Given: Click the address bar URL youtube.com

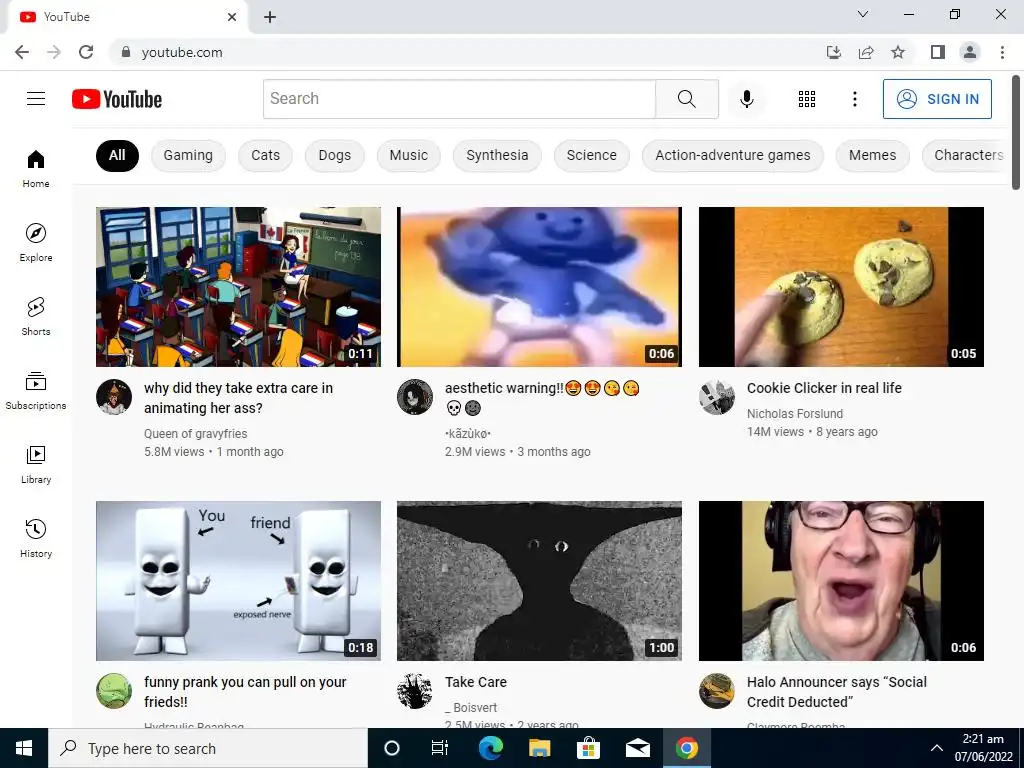Looking at the screenshot, I should pos(182,52).
